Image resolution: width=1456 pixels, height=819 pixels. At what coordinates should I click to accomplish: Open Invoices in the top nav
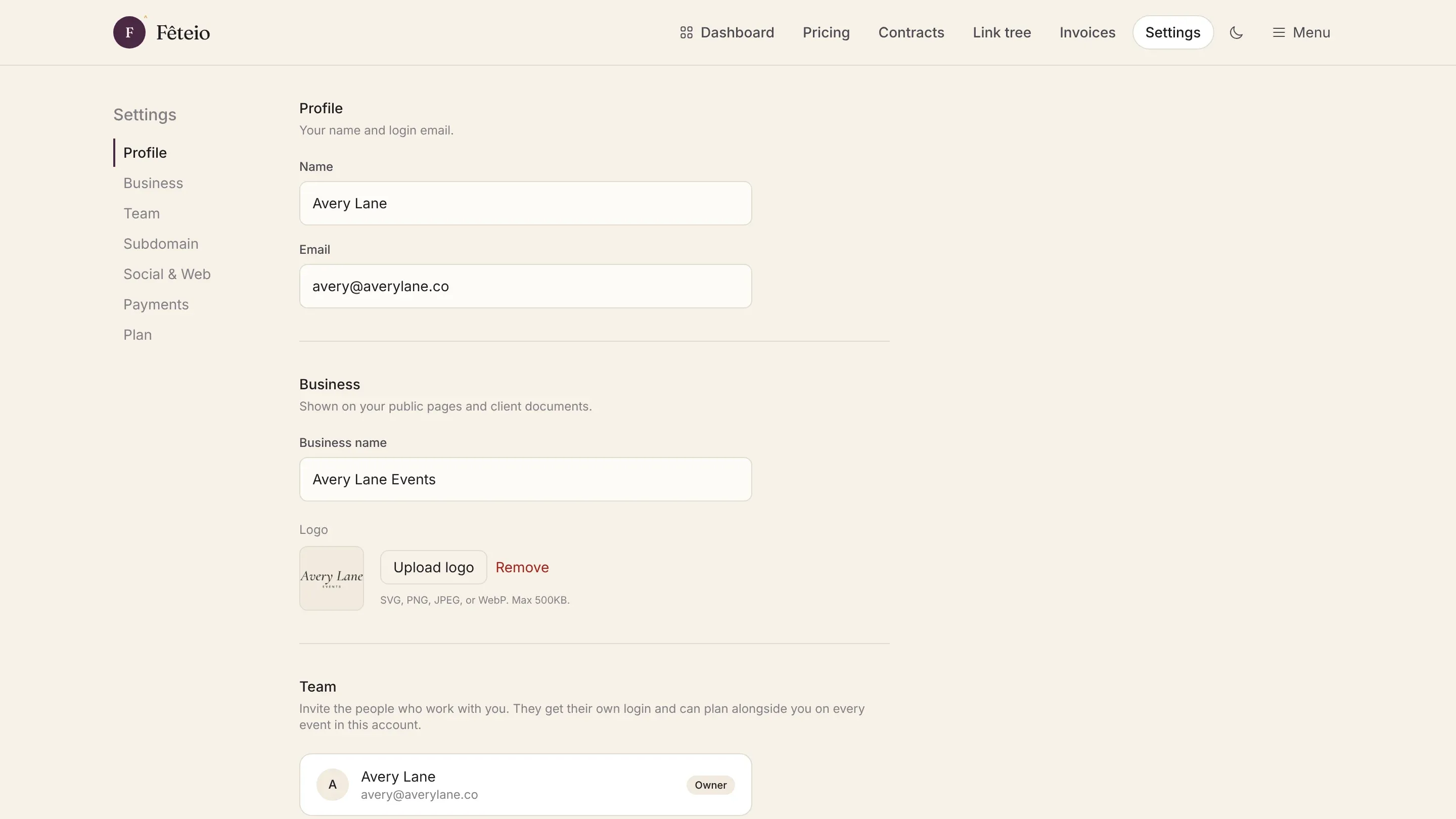point(1087,32)
